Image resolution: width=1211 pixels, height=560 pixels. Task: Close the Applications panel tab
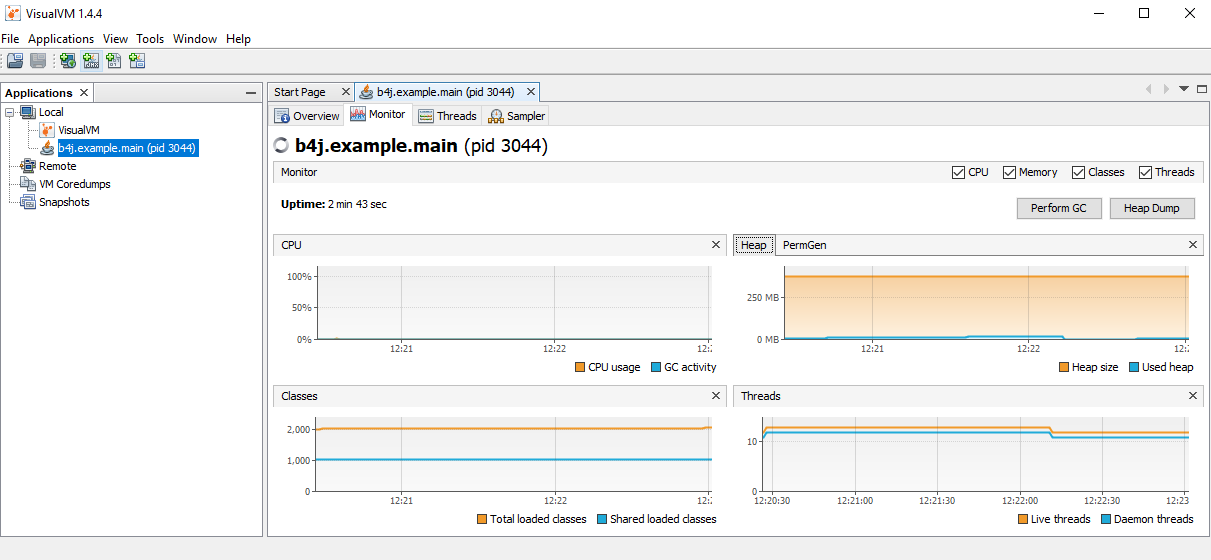[84, 92]
